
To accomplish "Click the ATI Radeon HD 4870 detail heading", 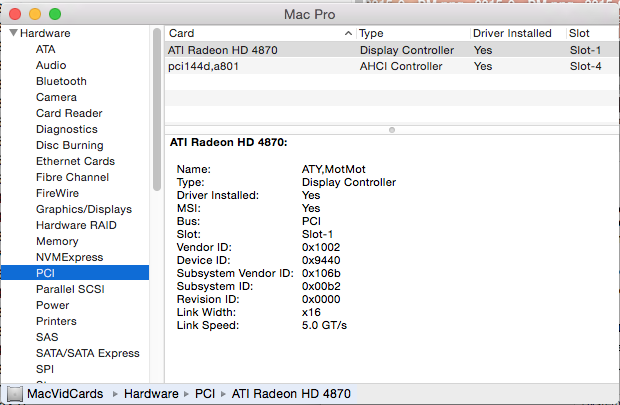I will (229, 142).
